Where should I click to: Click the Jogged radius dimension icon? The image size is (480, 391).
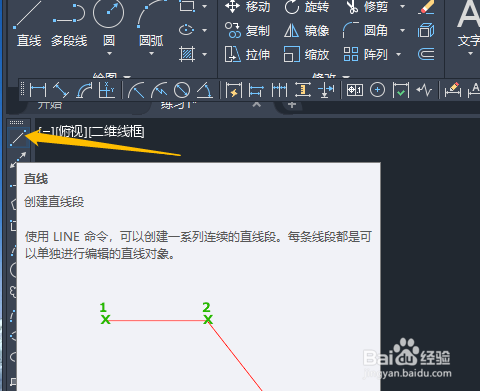[159, 90]
